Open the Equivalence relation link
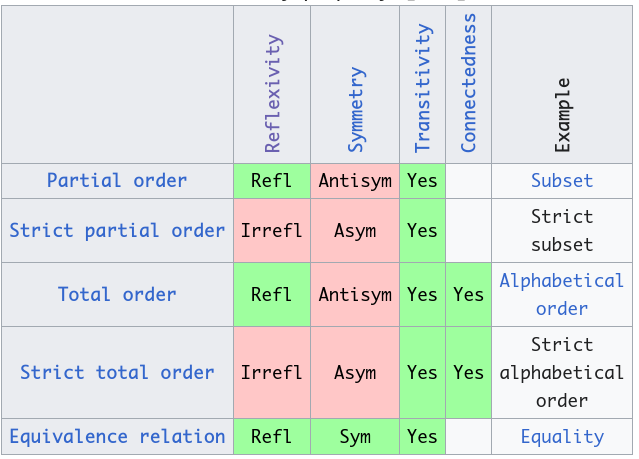Viewport: 639px width, 459px height. (x=117, y=436)
